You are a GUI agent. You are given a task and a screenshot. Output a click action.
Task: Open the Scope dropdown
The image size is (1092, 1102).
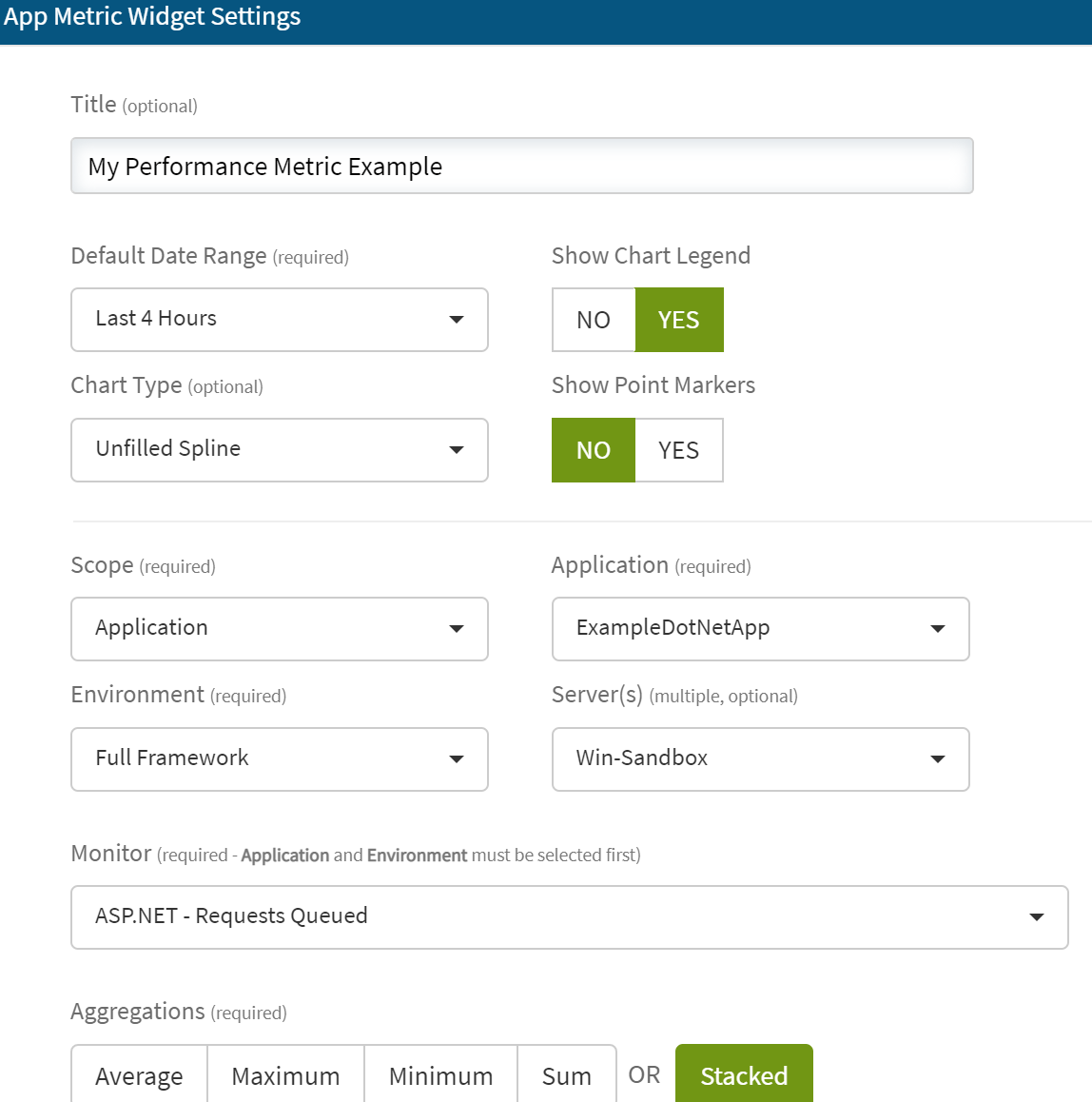(x=279, y=629)
